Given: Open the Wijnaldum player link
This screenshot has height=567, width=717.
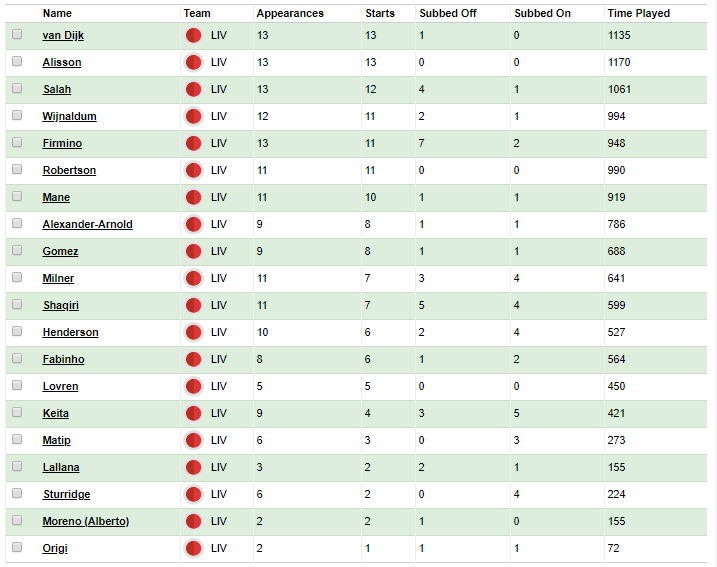Looking at the screenshot, I should (x=69, y=116).
